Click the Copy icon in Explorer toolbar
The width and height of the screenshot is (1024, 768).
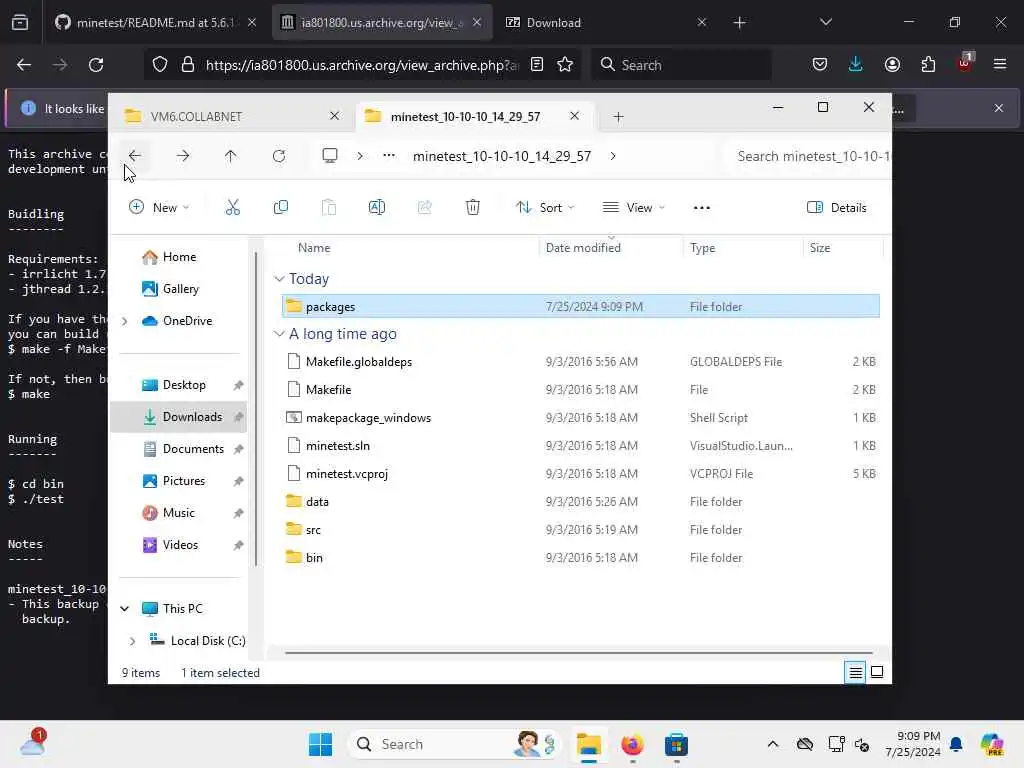click(x=281, y=208)
